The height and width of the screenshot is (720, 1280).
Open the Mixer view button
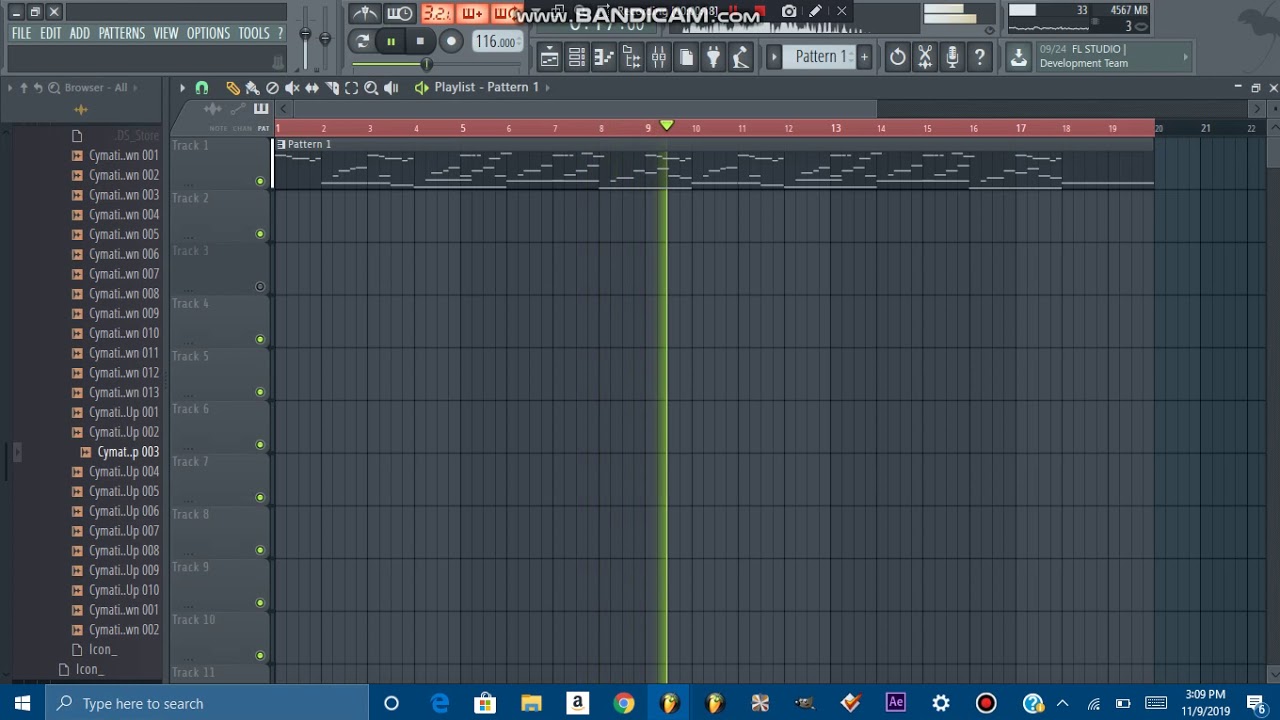(658, 58)
